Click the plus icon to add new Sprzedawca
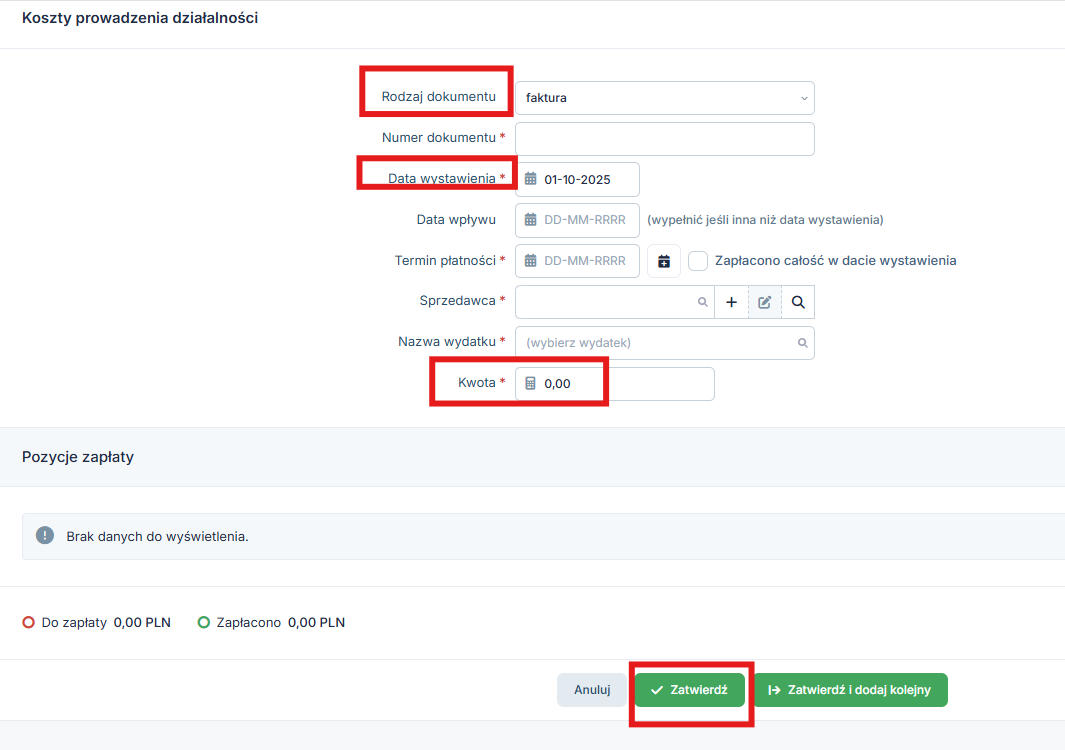Viewport: 1065px width, 750px height. (731, 302)
